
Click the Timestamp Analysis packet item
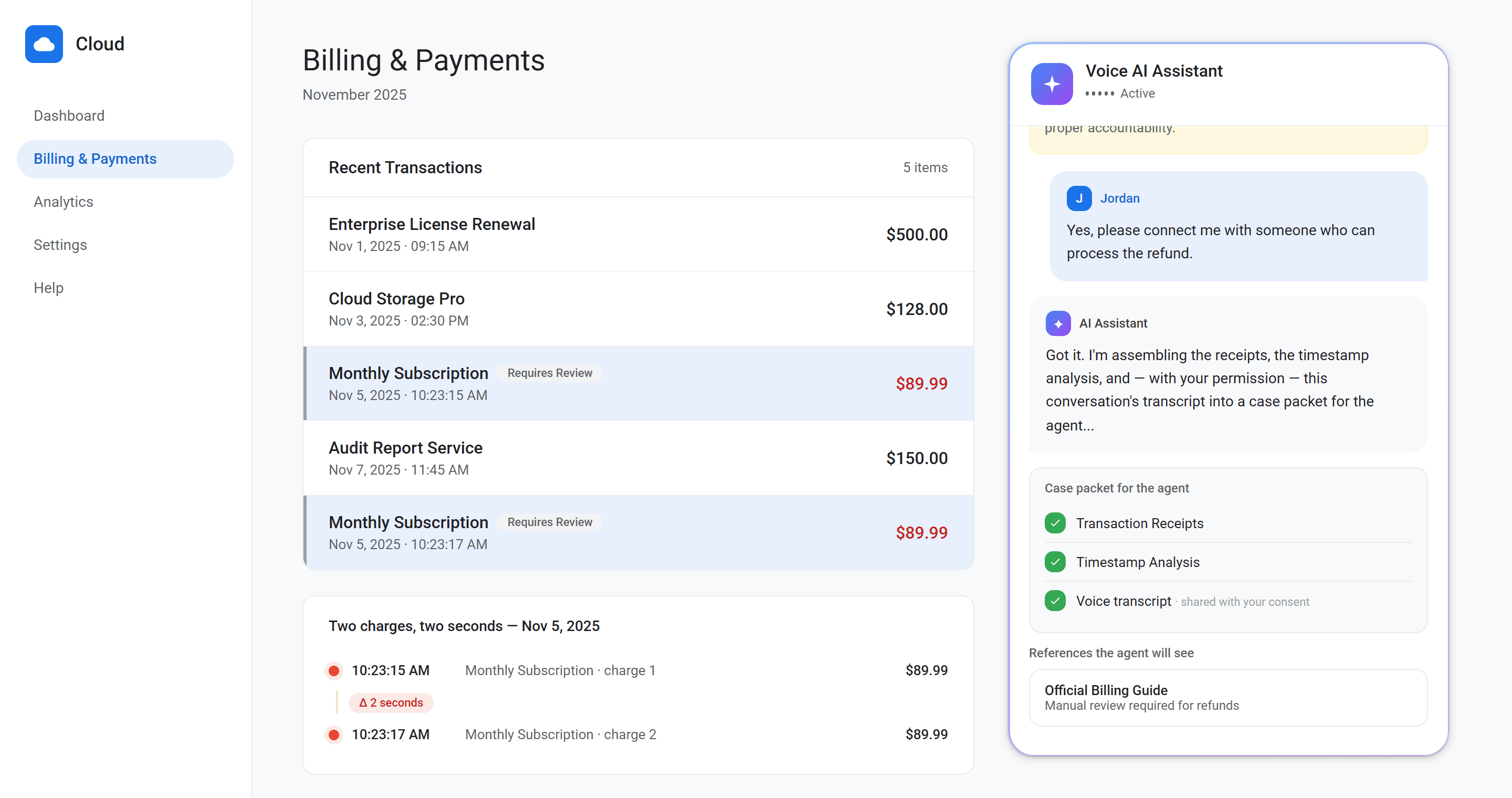coord(1228,562)
